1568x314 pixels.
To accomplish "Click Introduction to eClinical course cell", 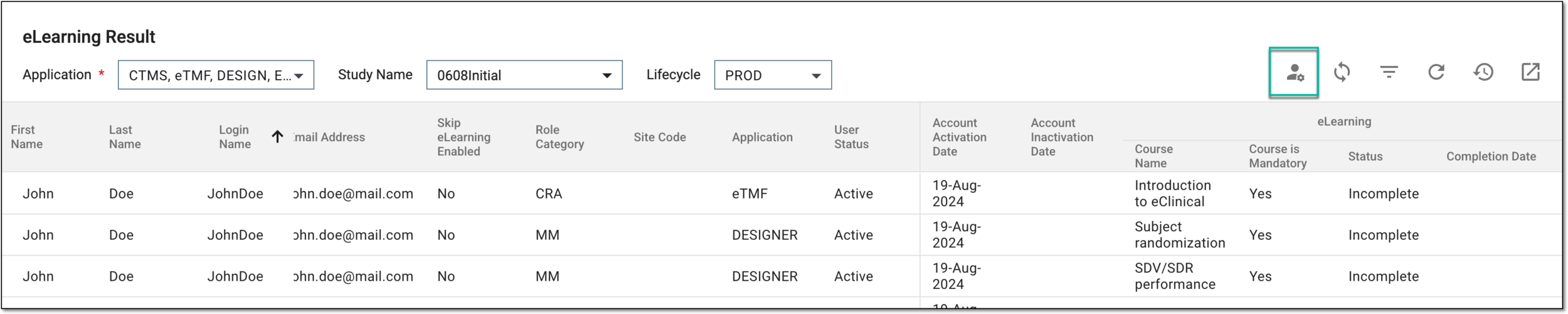I will coord(1172,193).
